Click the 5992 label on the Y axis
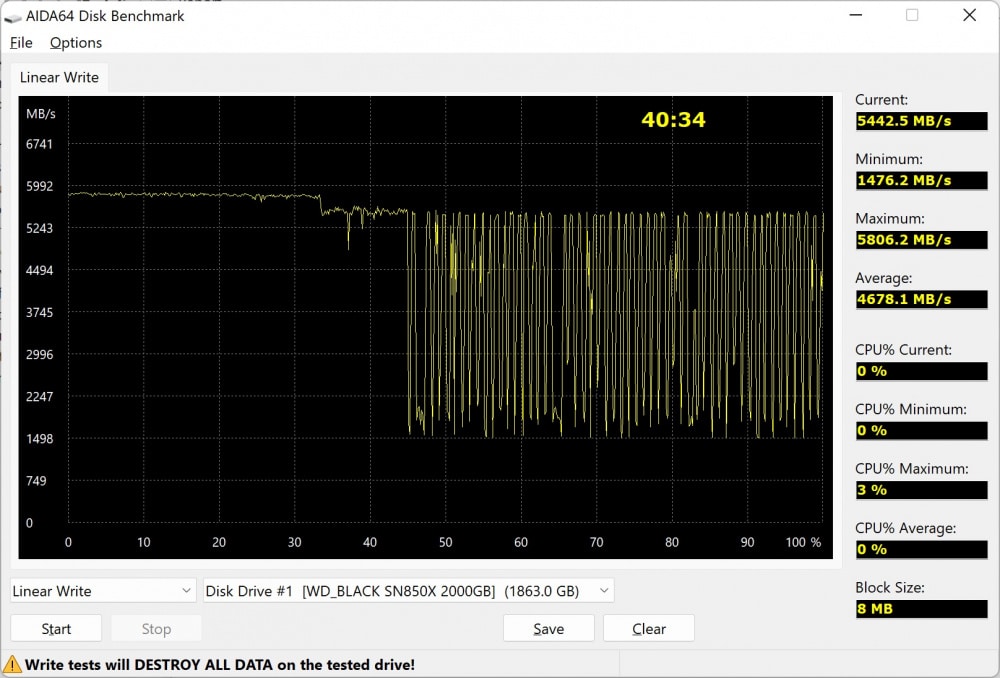 (x=40, y=186)
